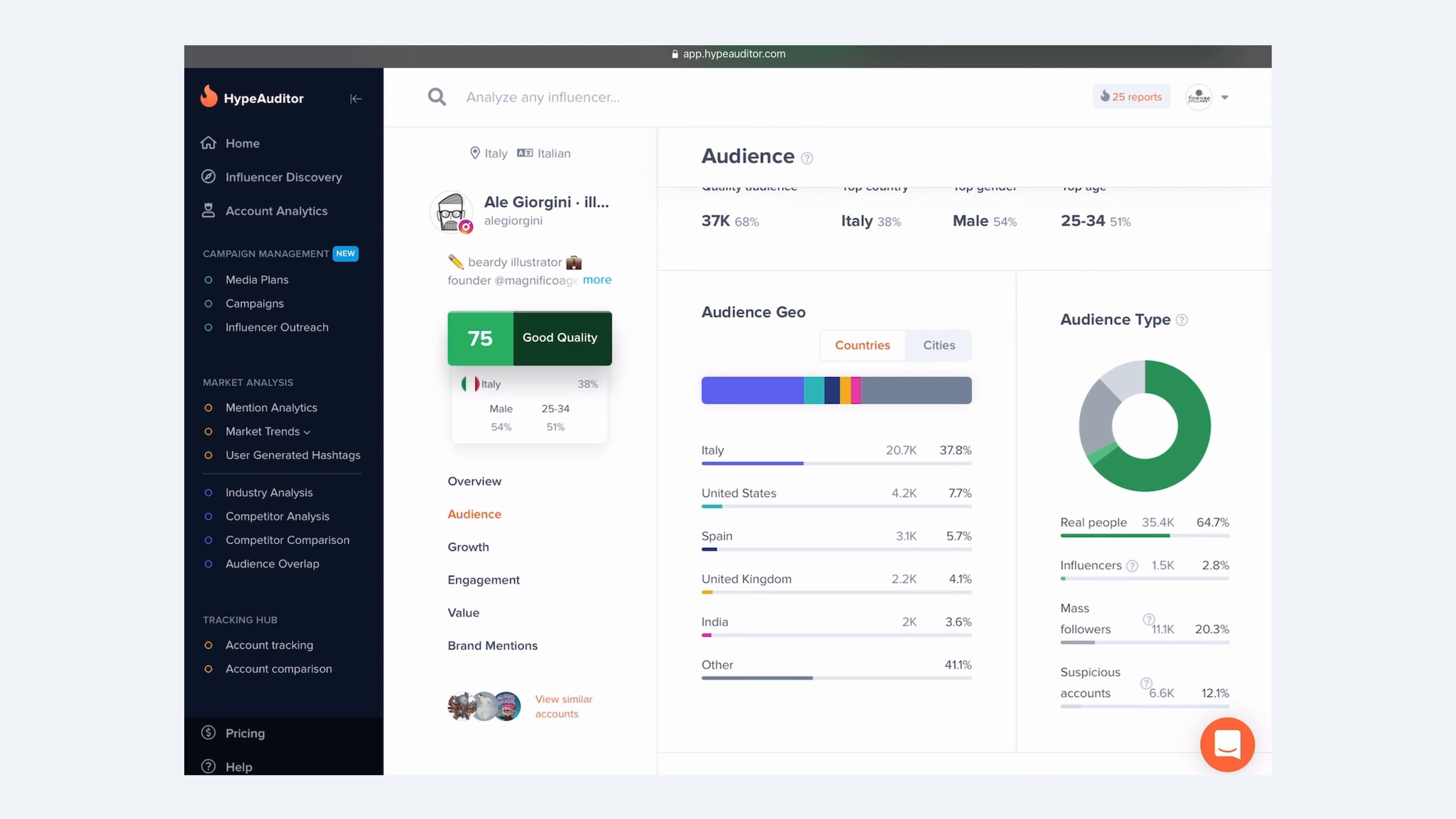Click the Influencers help icon
Screen dimensions: 1456x819
[x=1131, y=566]
